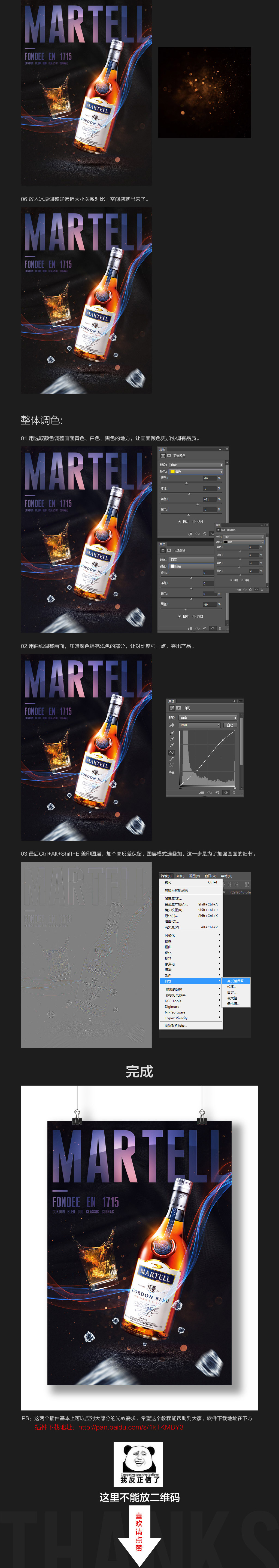Click trash icon in black 可选颜色 panel
Screen dimensions: 279x1568
262,590
